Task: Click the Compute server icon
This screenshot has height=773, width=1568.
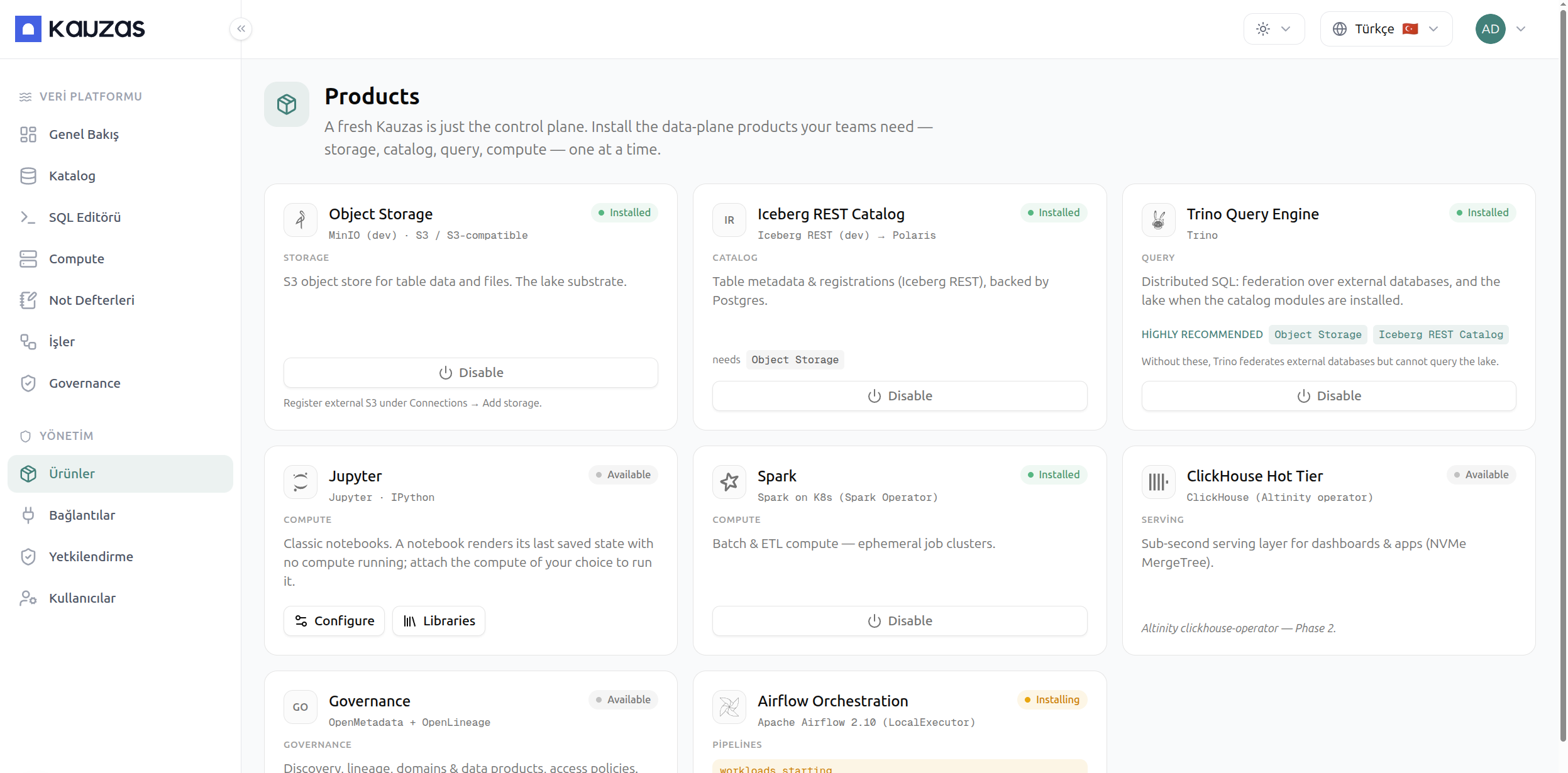Action: click(x=28, y=259)
